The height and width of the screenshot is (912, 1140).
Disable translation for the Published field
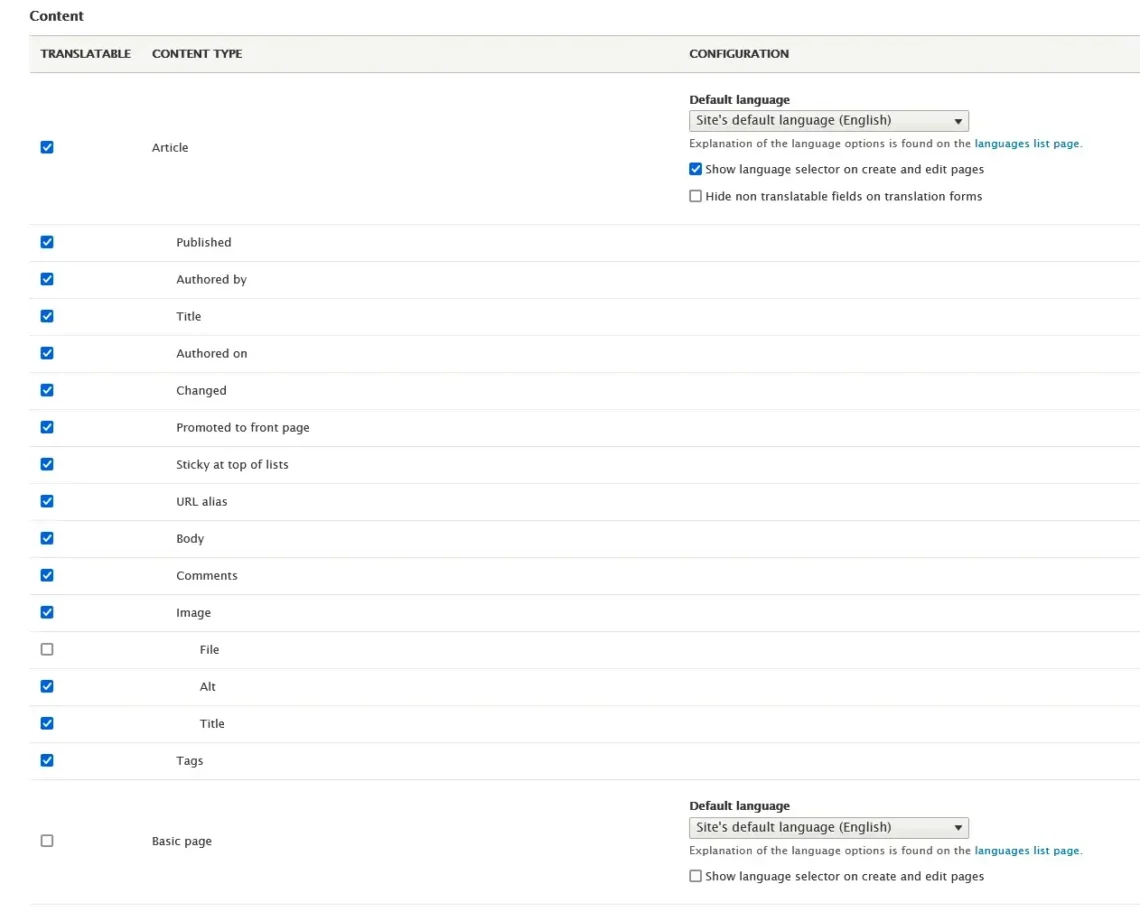[x=46, y=242]
